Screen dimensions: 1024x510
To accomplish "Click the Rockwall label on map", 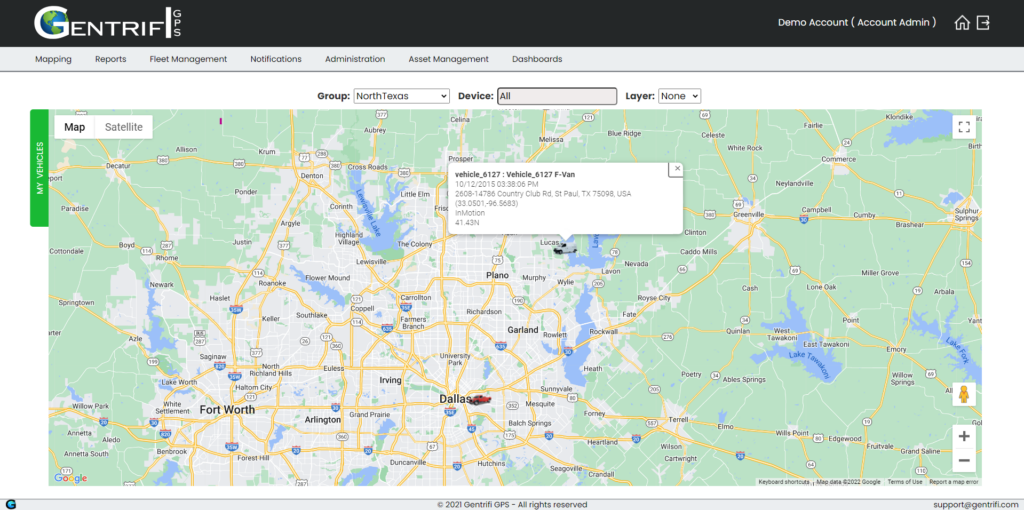I will click(604, 332).
